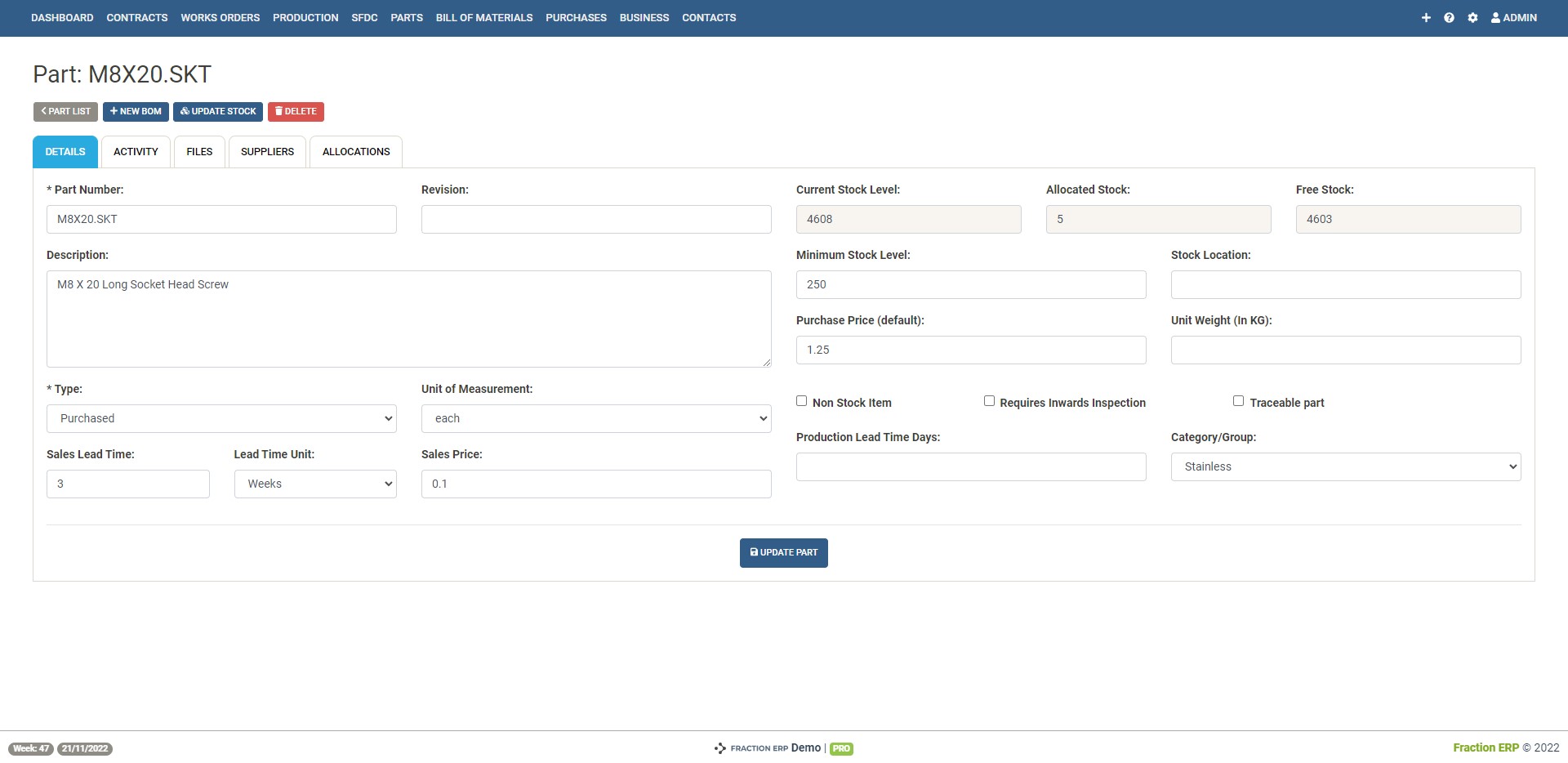
Task: Open the quick add plus icon
Action: 1426,17
